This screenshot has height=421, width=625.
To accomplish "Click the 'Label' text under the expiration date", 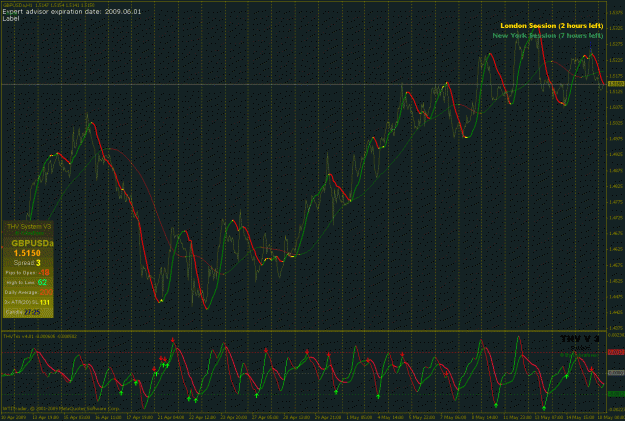I will click(x=11, y=18).
